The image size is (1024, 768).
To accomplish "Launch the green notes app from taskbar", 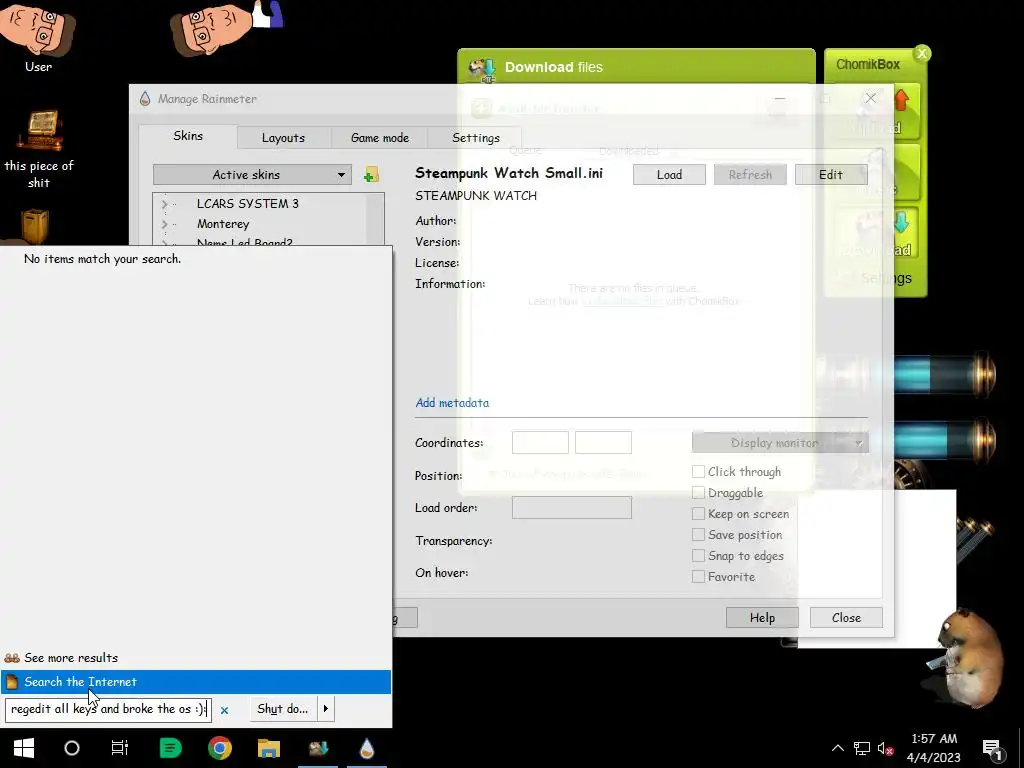I will pyautogui.click(x=170, y=748).
